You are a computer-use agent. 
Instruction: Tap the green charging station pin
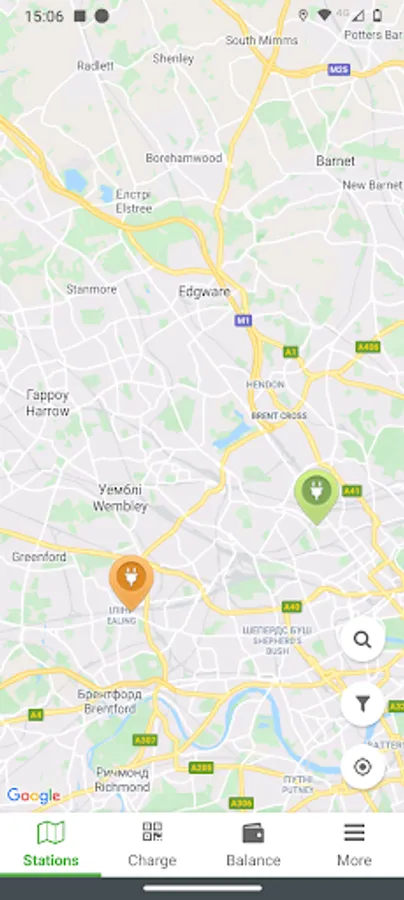click(316, 496)
